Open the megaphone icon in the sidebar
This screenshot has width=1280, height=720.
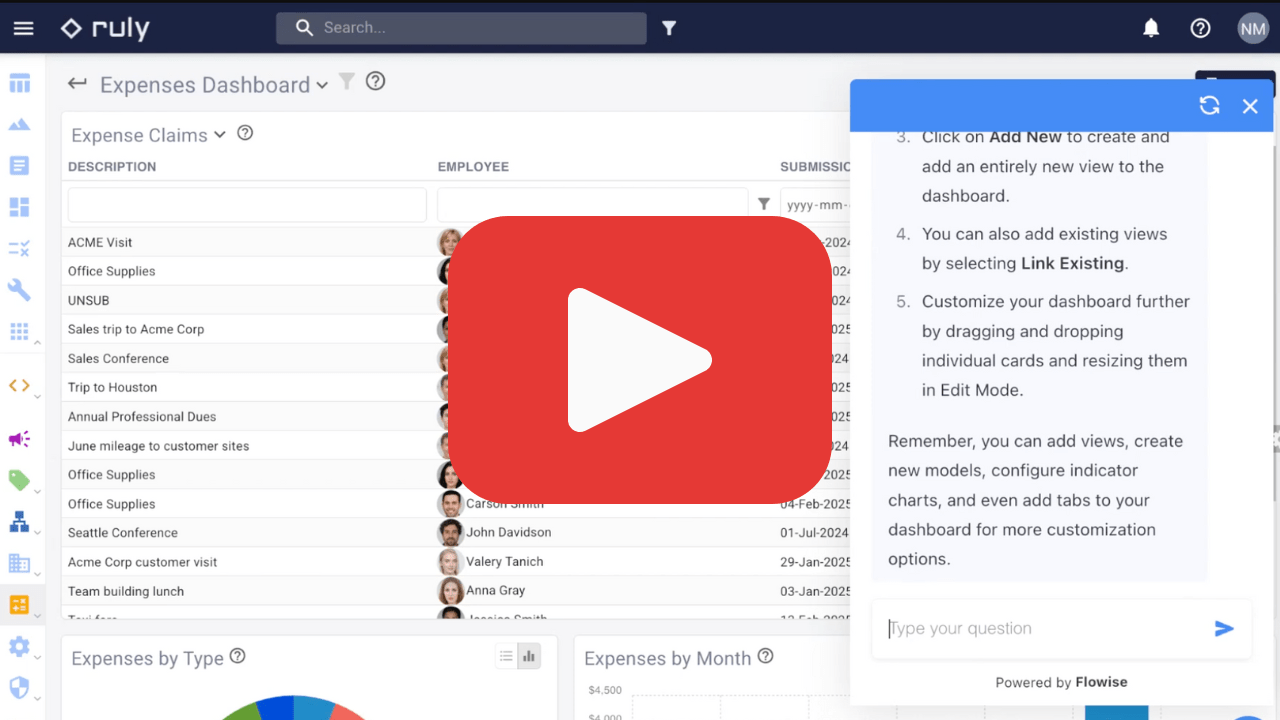click(19, 439)
